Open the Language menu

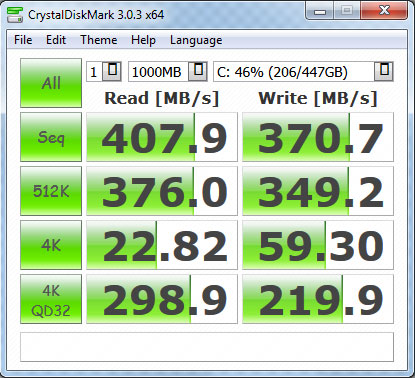(x=196, y=40)
